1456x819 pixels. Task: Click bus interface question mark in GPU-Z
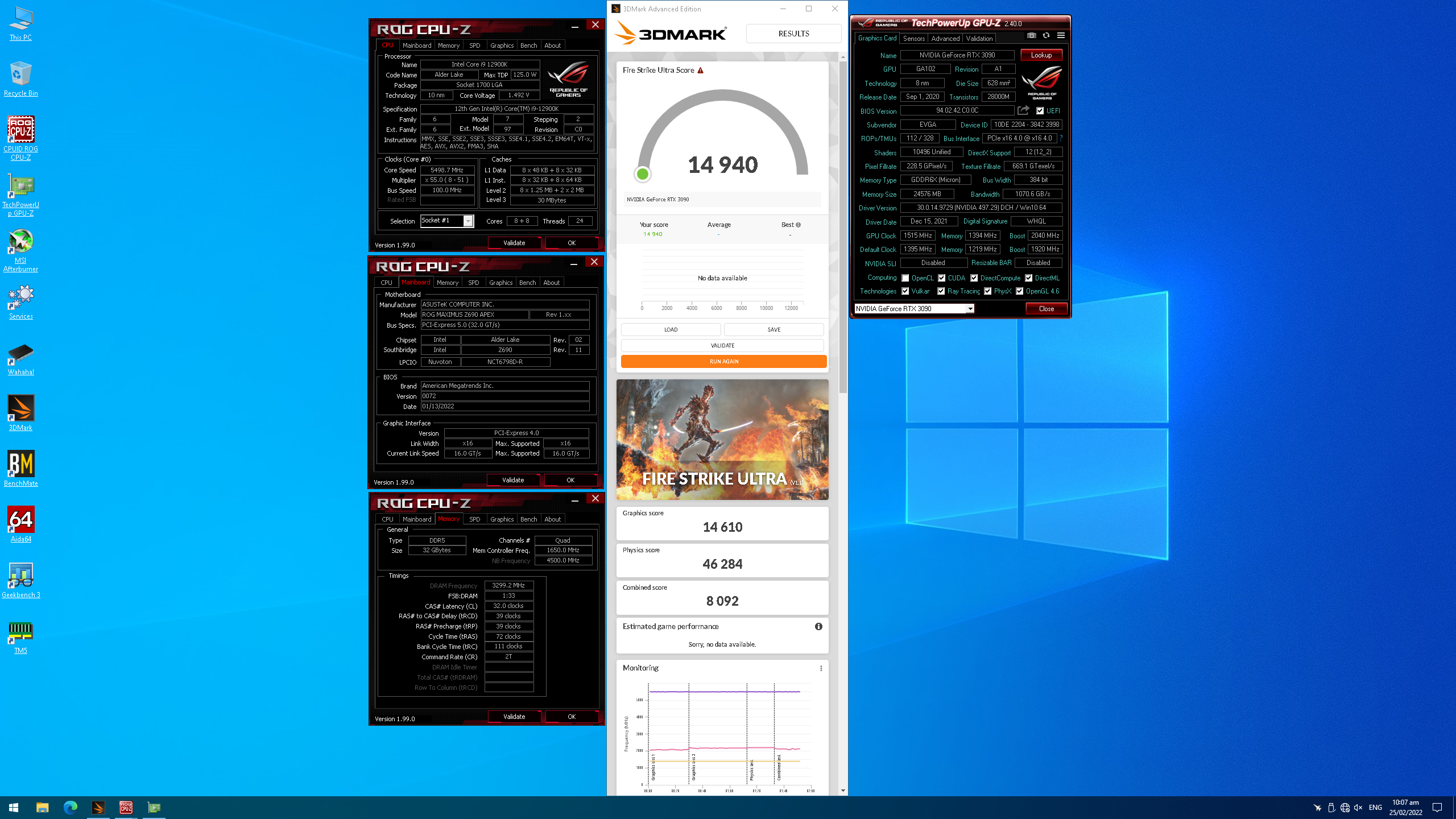coord(1061,138)
